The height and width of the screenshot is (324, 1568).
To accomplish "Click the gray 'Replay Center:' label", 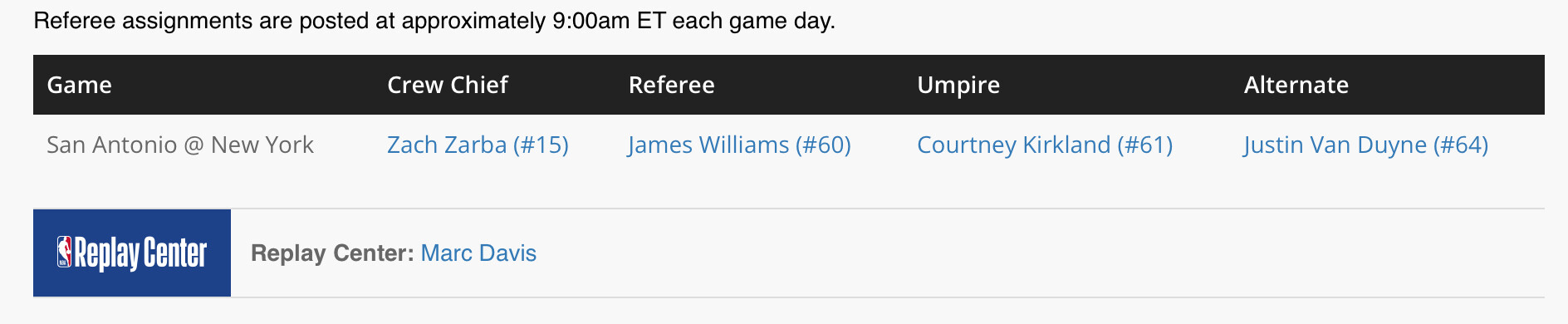I will pos(332,253).
